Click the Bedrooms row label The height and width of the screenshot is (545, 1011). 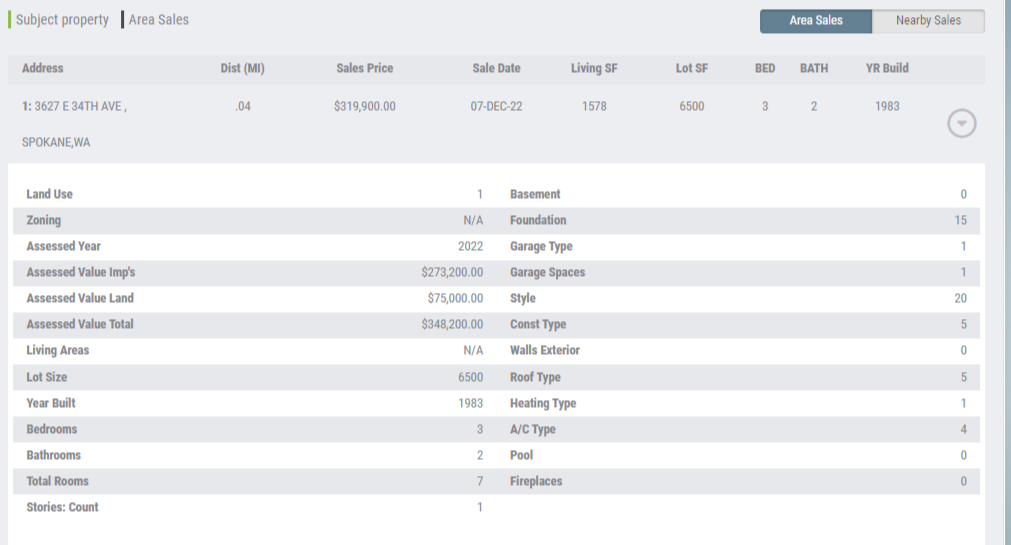52,430
